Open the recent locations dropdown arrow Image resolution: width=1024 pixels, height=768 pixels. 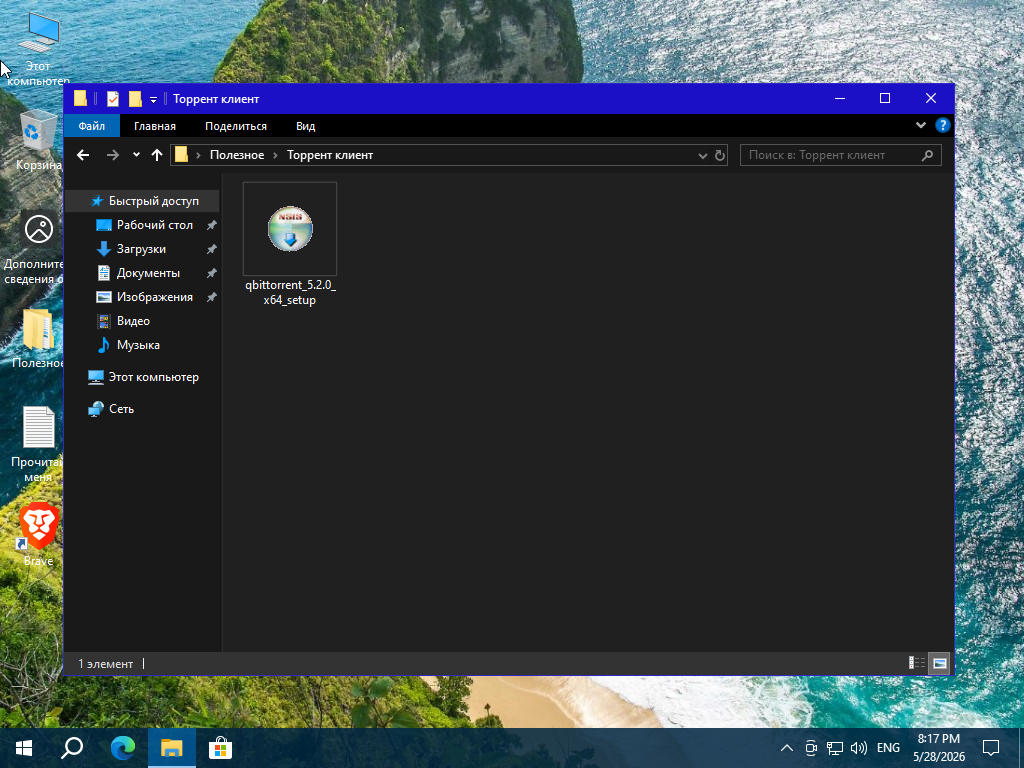[136, 155]
